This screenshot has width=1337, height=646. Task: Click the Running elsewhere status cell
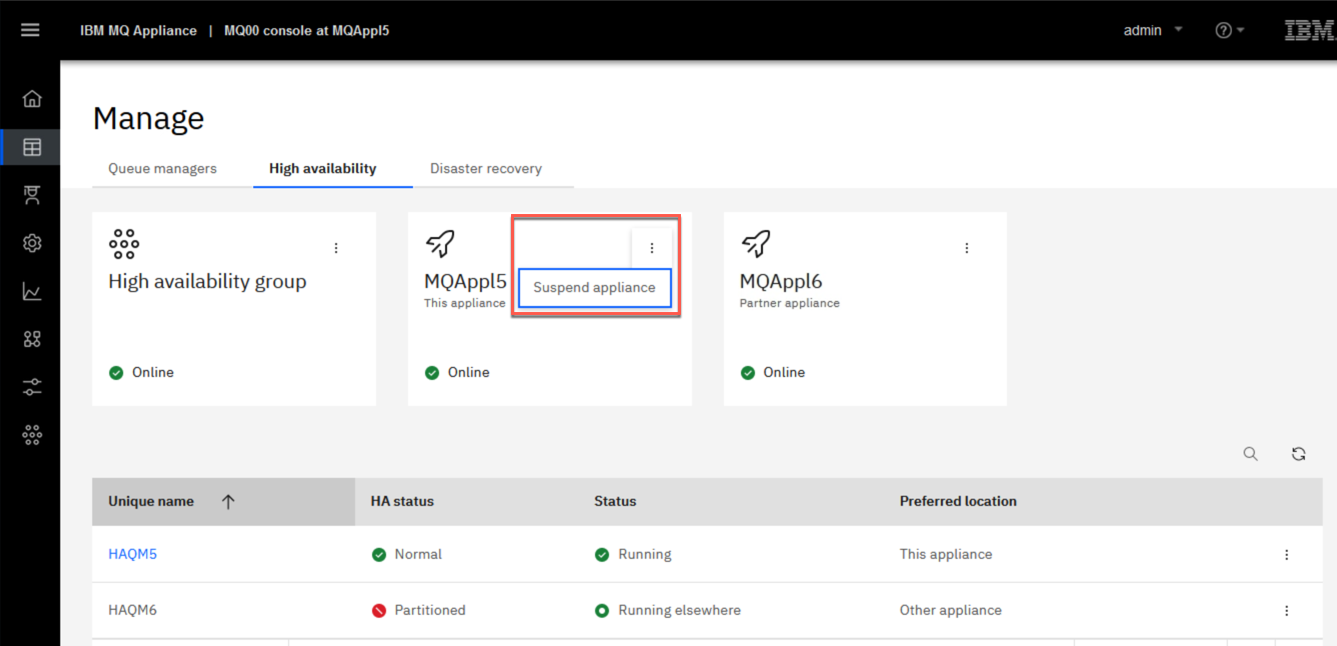(x=668, y=610)
